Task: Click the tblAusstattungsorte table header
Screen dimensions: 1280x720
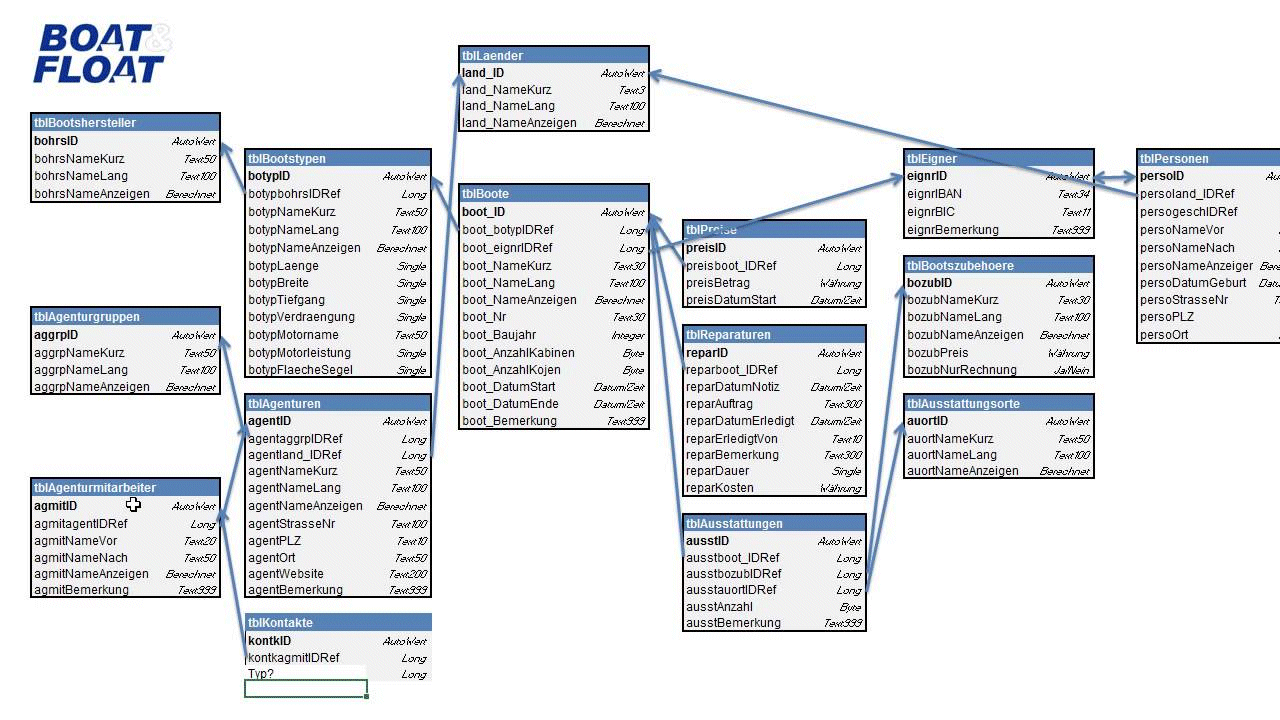Action: point(997,404)
